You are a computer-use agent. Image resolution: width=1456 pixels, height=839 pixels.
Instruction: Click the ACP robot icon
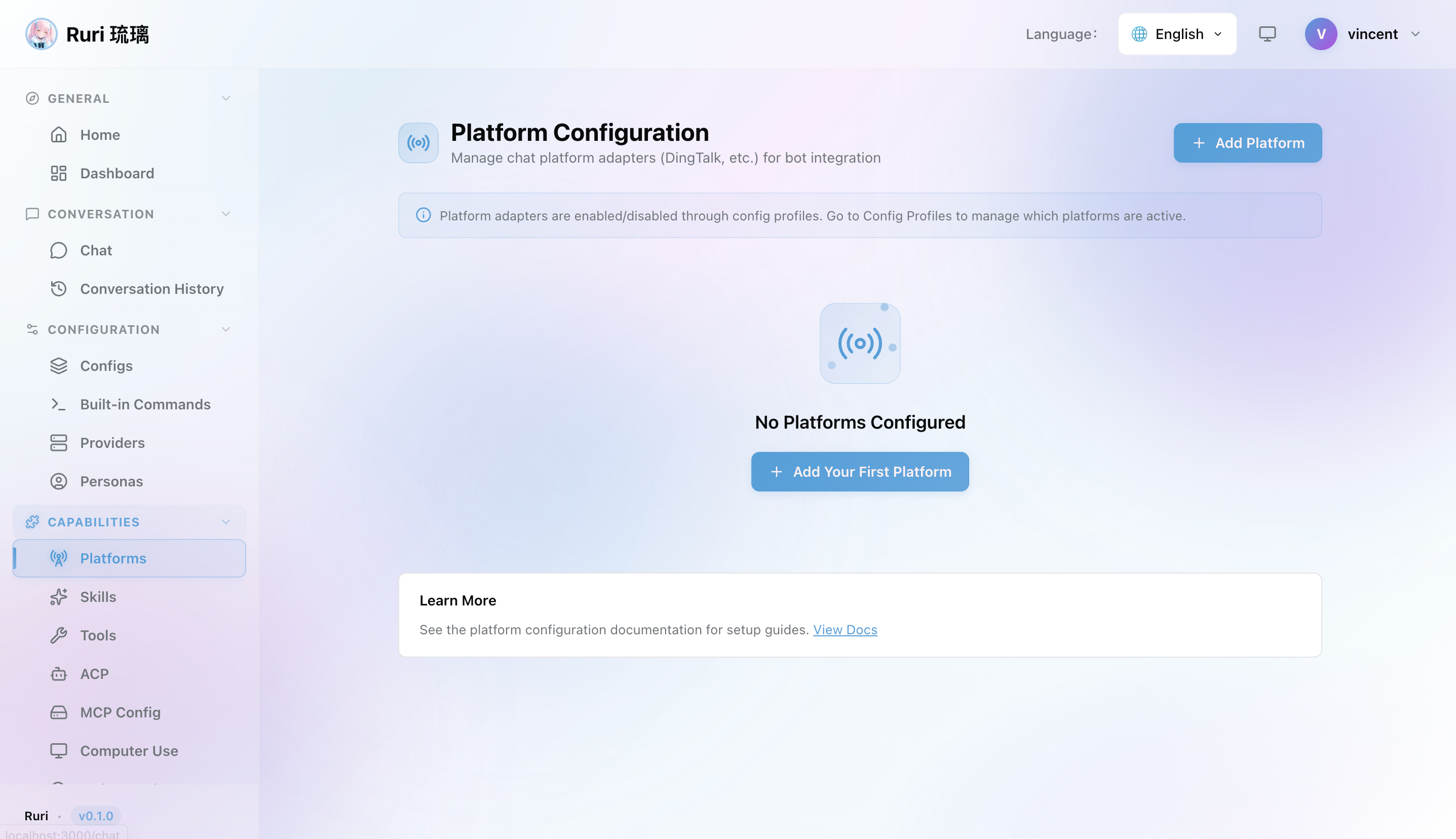tap(58, 674)
